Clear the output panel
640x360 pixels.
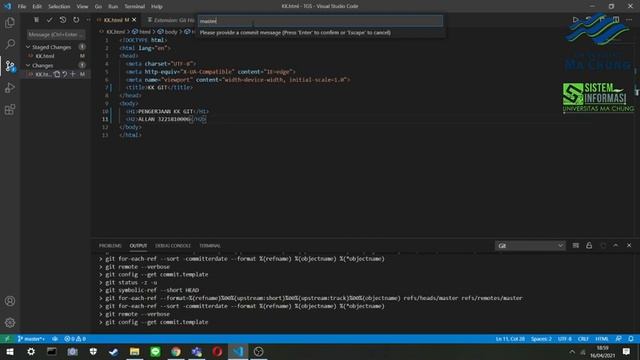point(576,246)
